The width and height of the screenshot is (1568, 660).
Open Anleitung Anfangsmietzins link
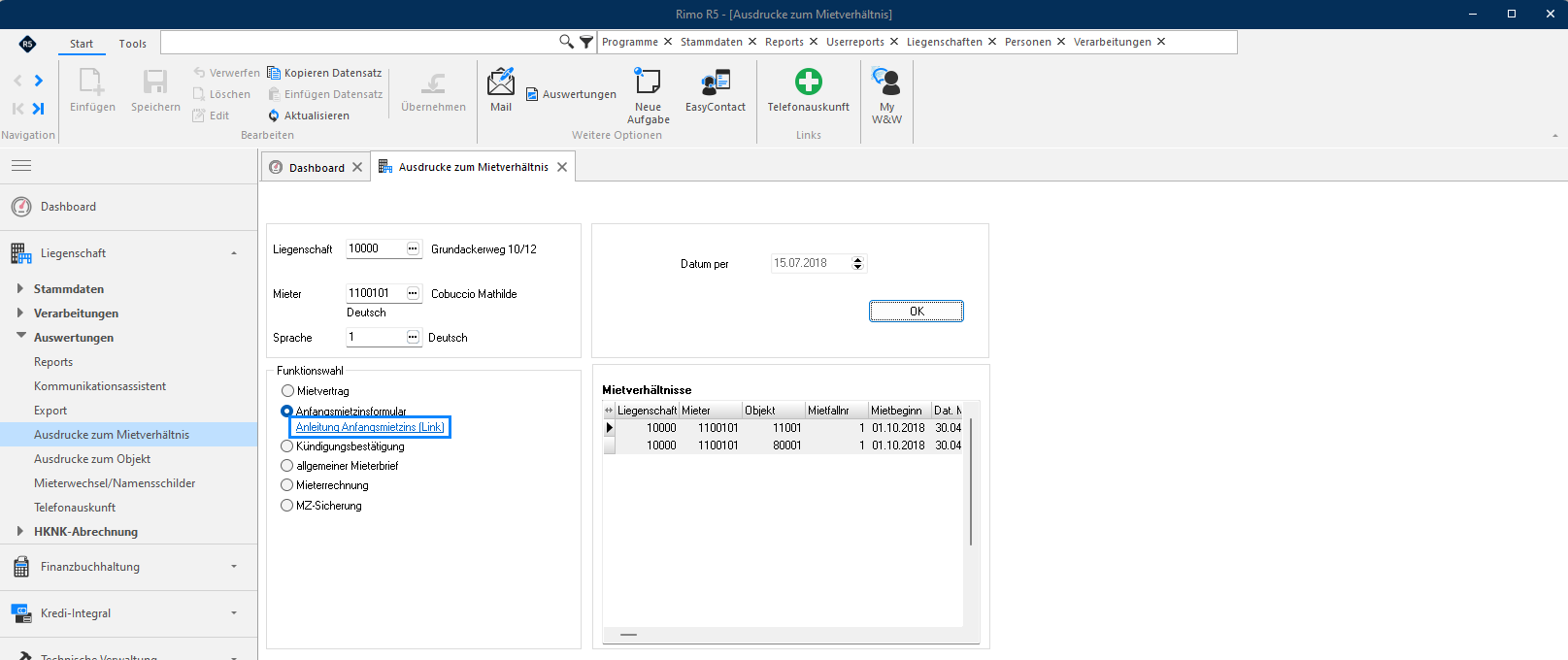coord(370,427)
